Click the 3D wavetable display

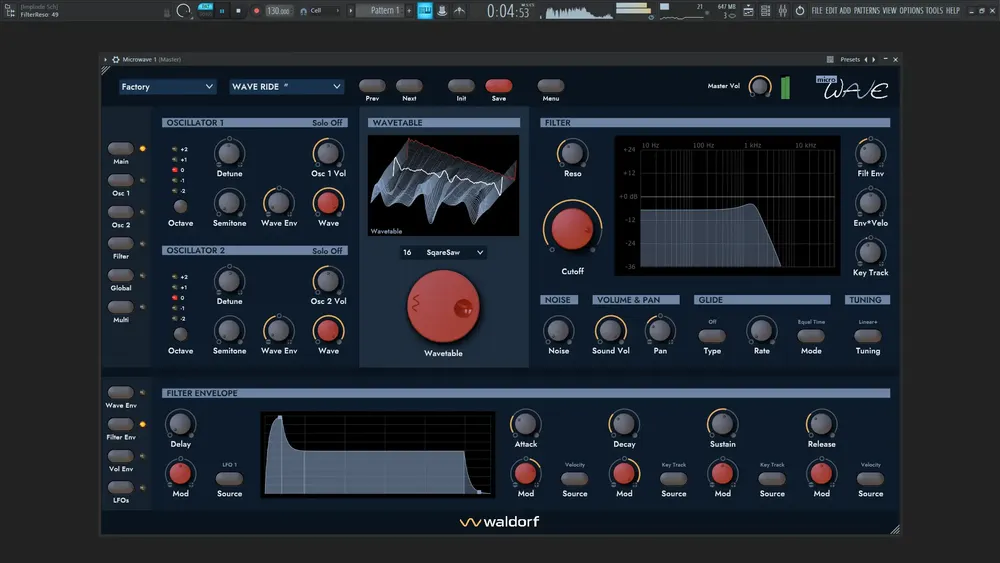tap(443, 185)
